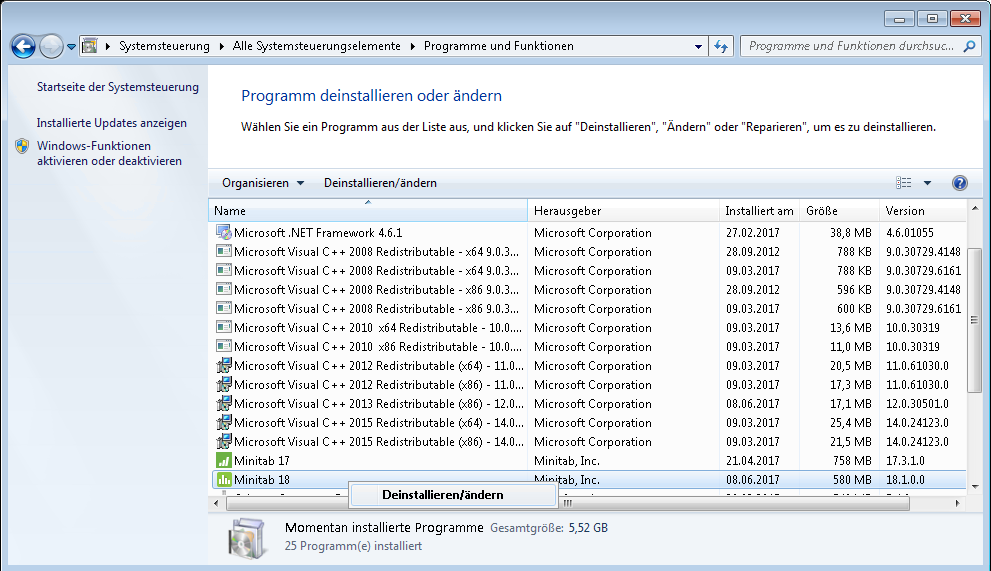Select Visual C++ 2015 Redistributable (x64) name

point(379,422)
